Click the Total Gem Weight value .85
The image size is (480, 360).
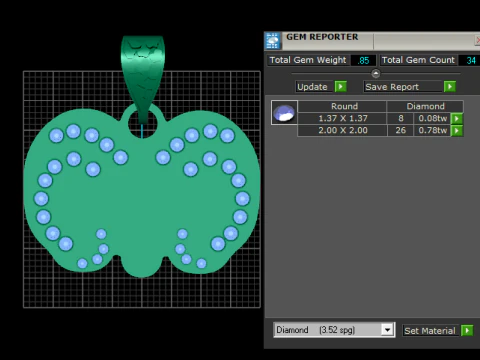click(x=364, y=60)
